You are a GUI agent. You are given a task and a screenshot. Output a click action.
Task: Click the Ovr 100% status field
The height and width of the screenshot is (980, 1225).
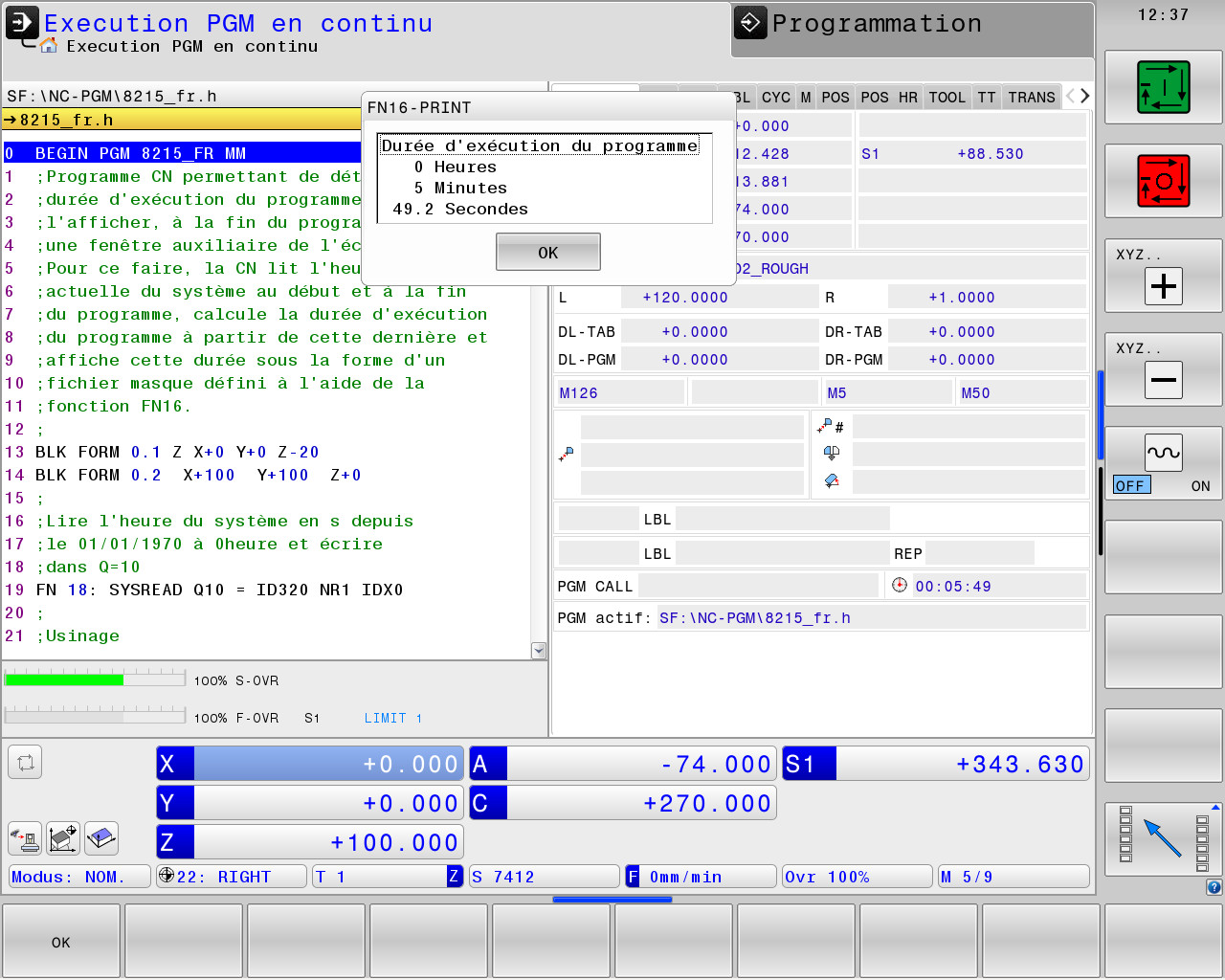(857, 877)
